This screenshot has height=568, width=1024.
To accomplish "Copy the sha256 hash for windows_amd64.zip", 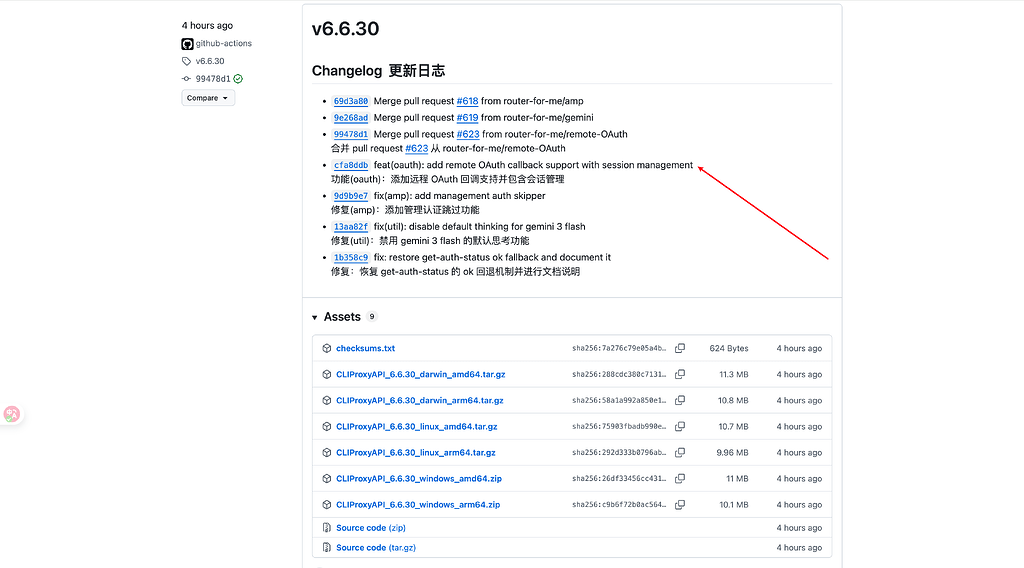I will pyautogui.click(x=680, y=479).
